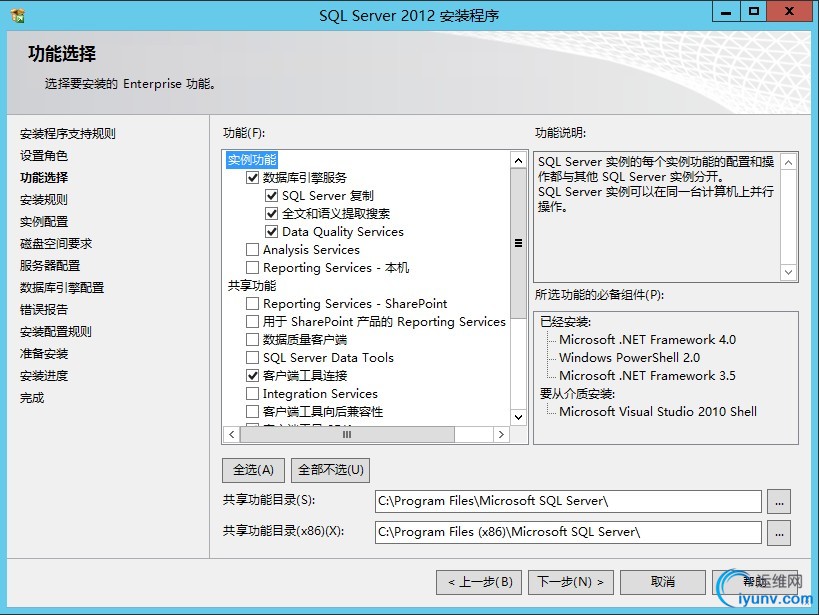Toggle the 数据库引擎服务 checkbox
The height and width of the screenshot is (615, 819).
coord(252,178)
